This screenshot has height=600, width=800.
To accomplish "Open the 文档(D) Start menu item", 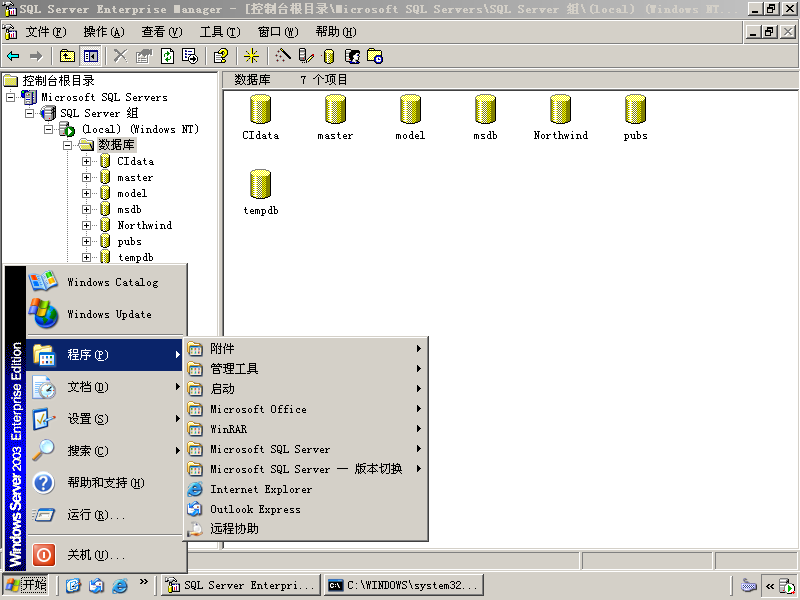I will [x=106, y=387].
